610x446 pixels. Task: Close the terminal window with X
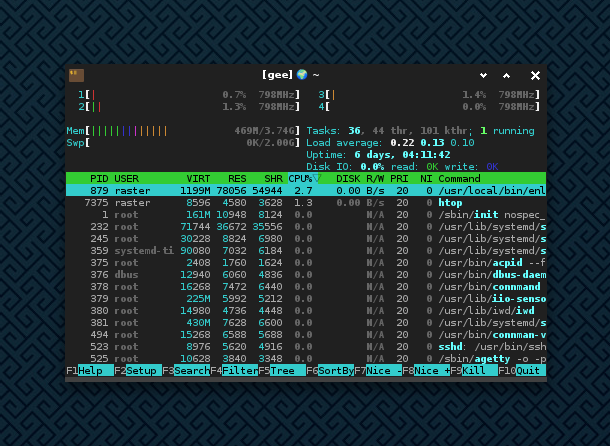click(535, 76)
